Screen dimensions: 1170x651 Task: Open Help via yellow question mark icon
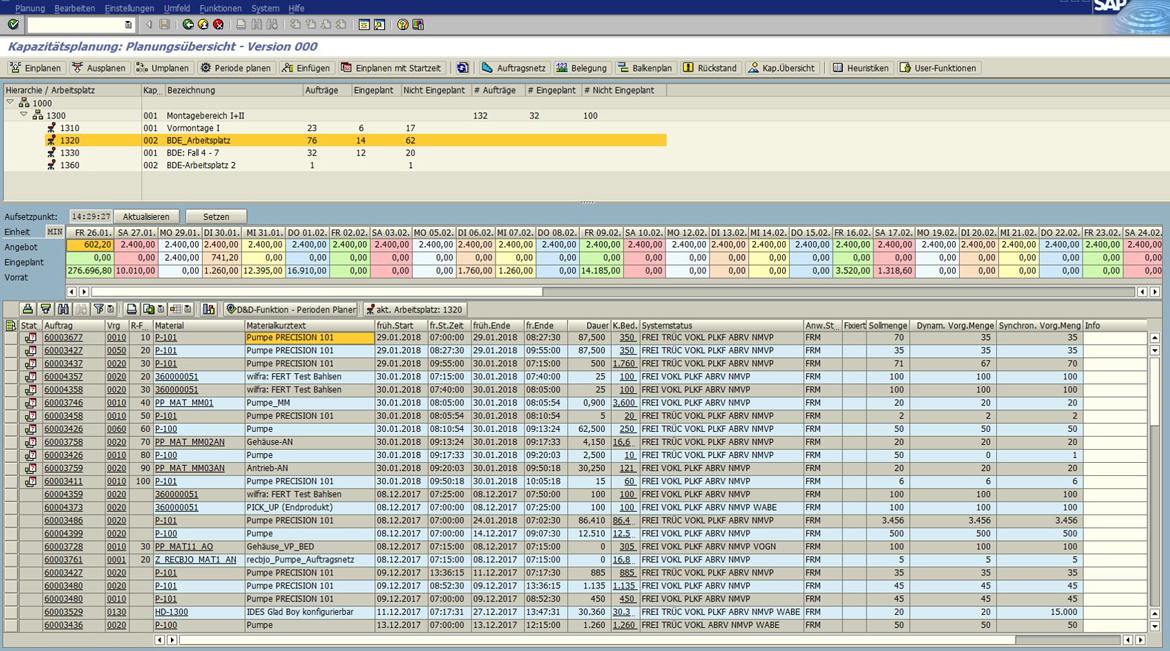coord(403,25)
